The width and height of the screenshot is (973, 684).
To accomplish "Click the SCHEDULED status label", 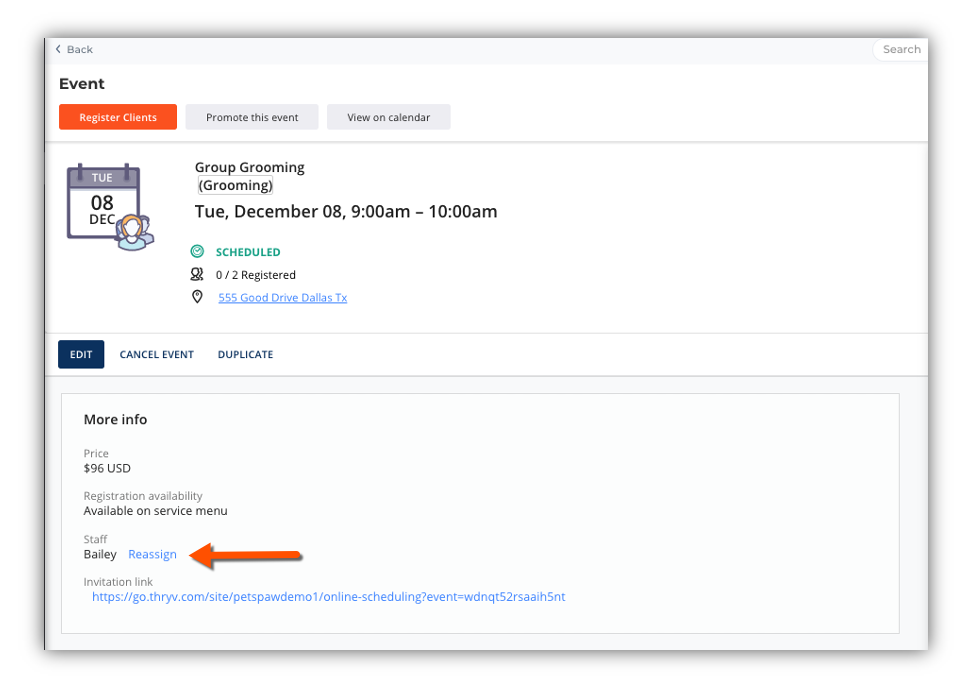I will pos(248,252).
